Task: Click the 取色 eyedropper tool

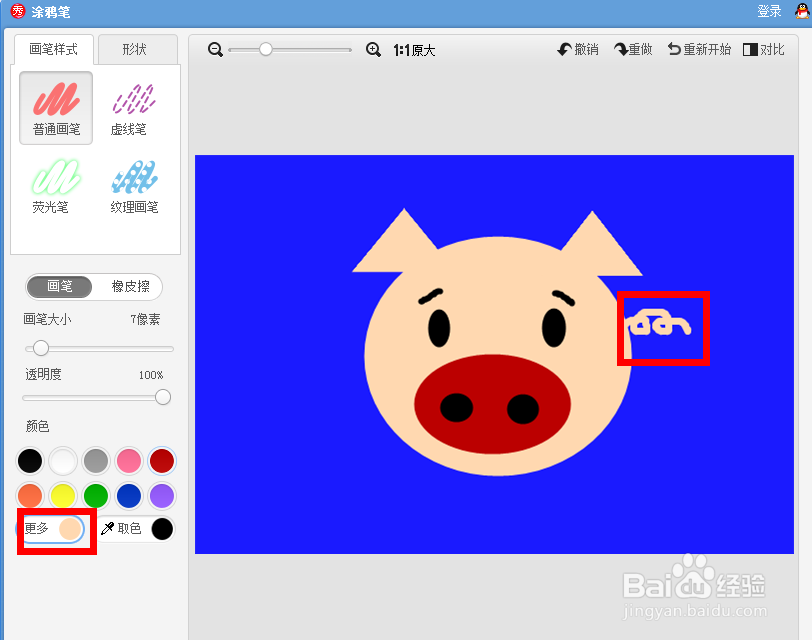Action: (x=121, y=529)
